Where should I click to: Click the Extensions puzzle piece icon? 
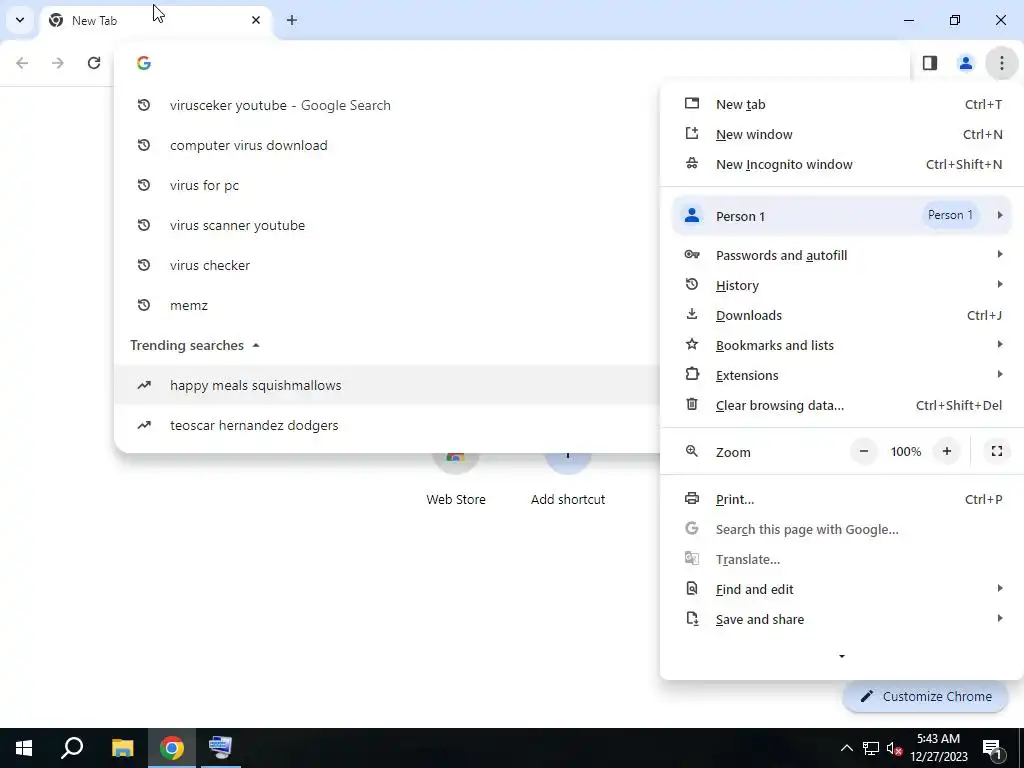(692, 374)
